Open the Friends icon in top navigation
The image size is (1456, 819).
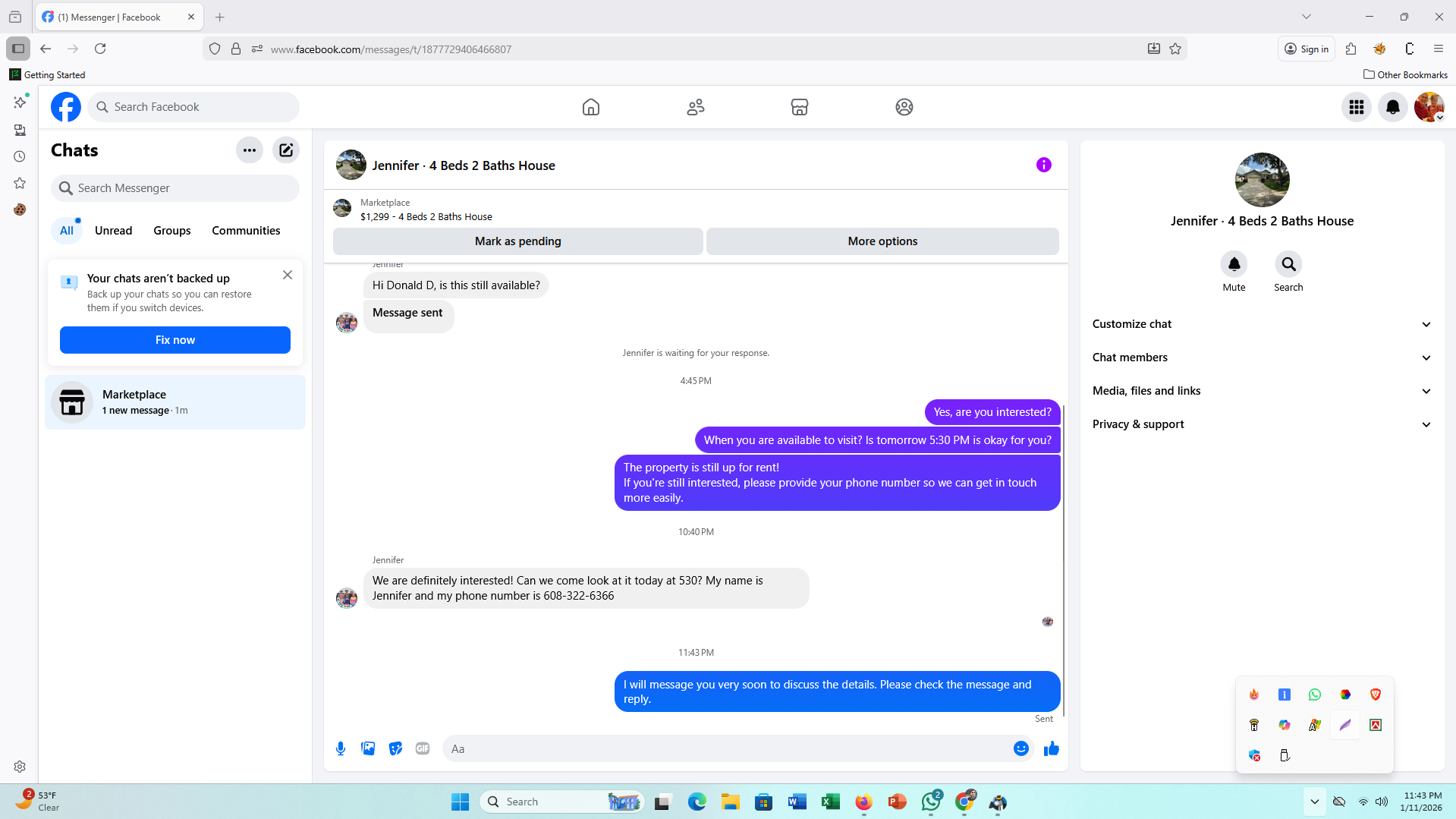(695, 107)
